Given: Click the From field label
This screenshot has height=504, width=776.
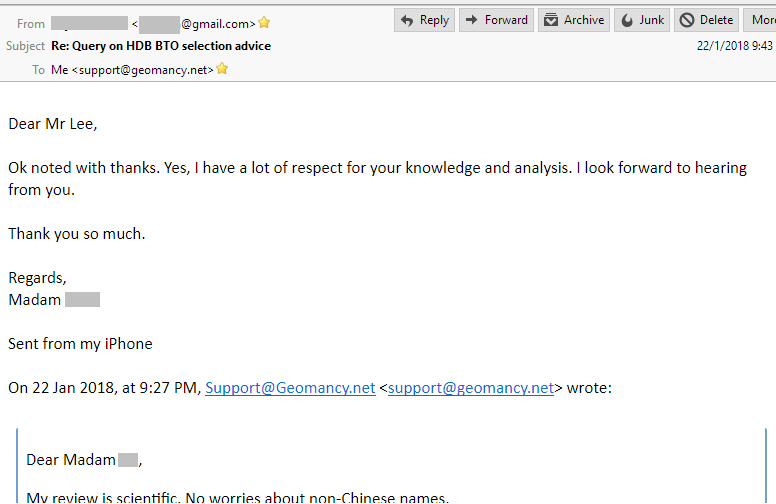Looking at the screenshot, I should (31, 23).
